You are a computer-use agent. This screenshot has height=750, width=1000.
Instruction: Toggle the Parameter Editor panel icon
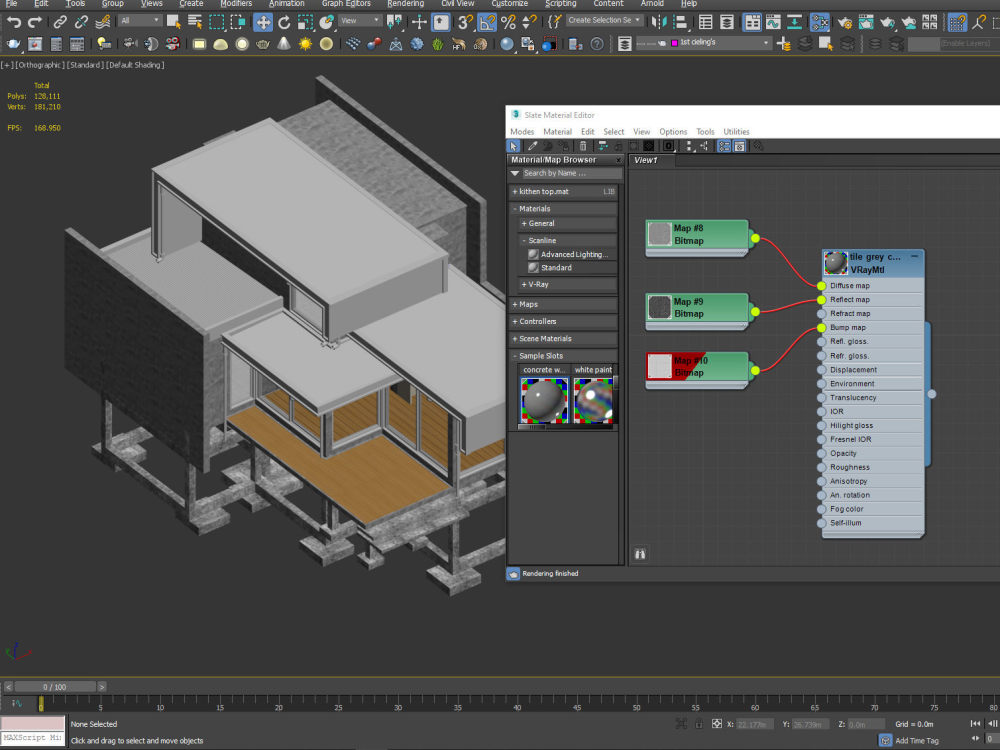[739, 146]
